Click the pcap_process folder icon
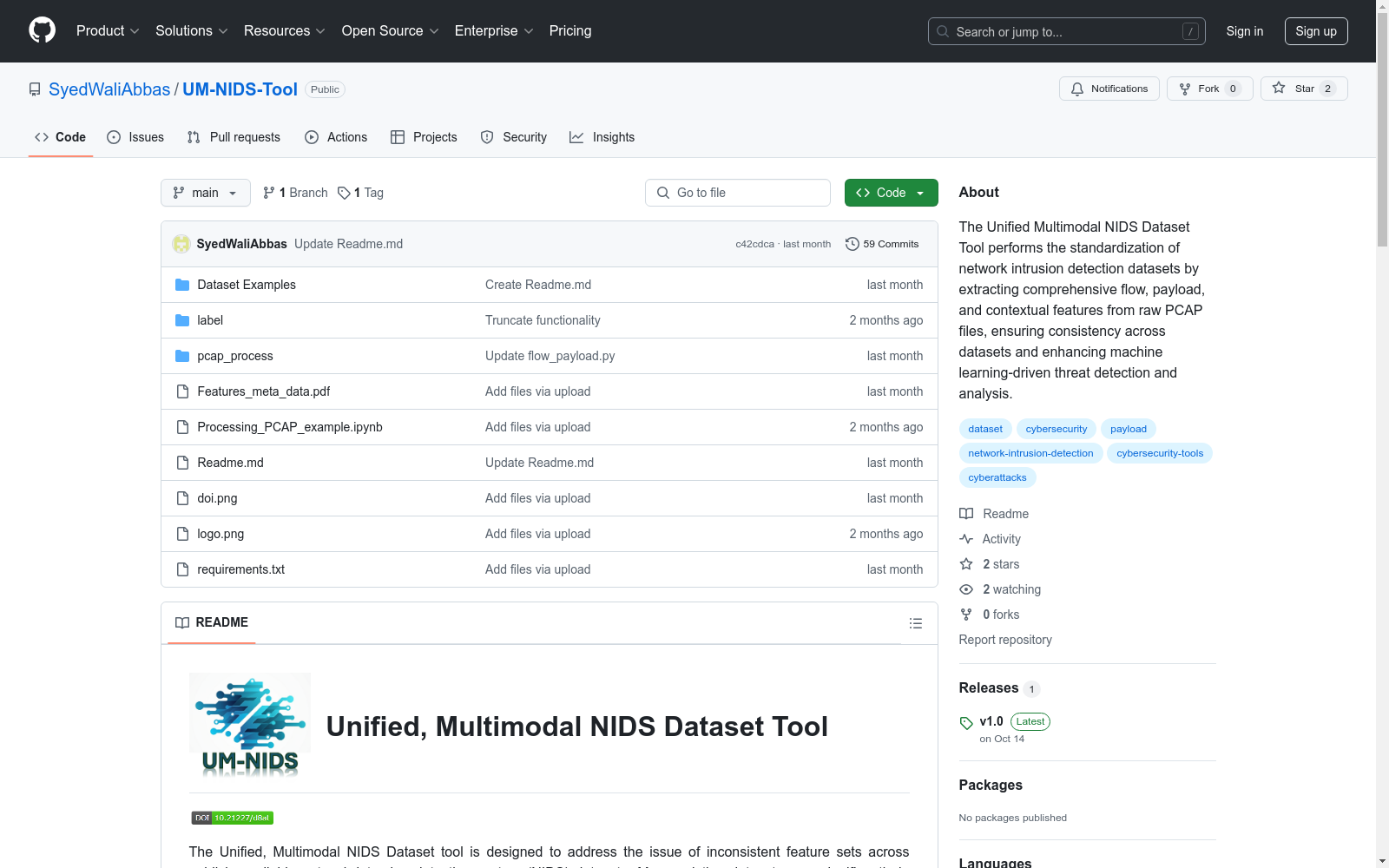 [182, 356]
